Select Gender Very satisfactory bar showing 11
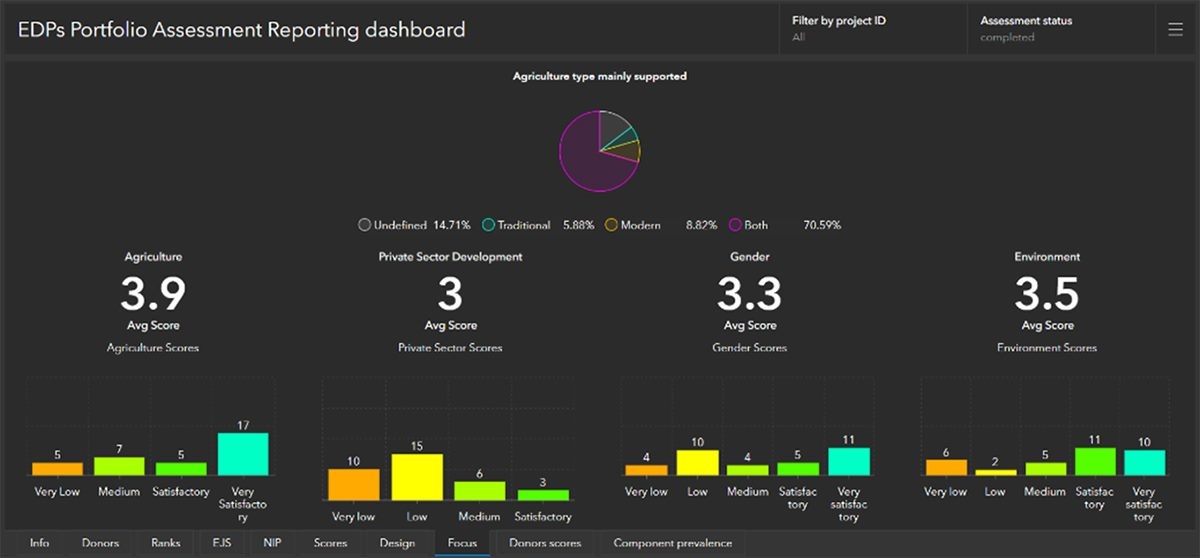 (x=849, y=461)
